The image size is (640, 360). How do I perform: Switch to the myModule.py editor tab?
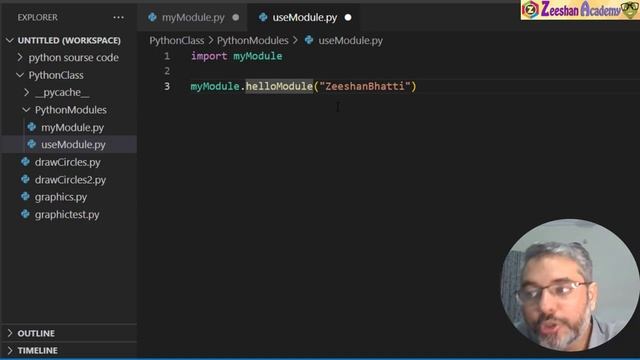click(193, 18)
